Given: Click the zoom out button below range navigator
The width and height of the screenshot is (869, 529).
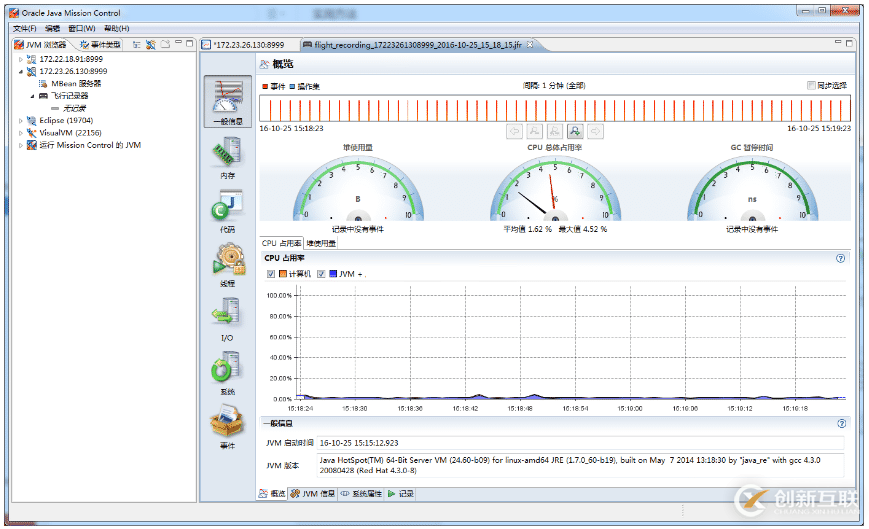Looking at the screenshot, I should 554,131.
